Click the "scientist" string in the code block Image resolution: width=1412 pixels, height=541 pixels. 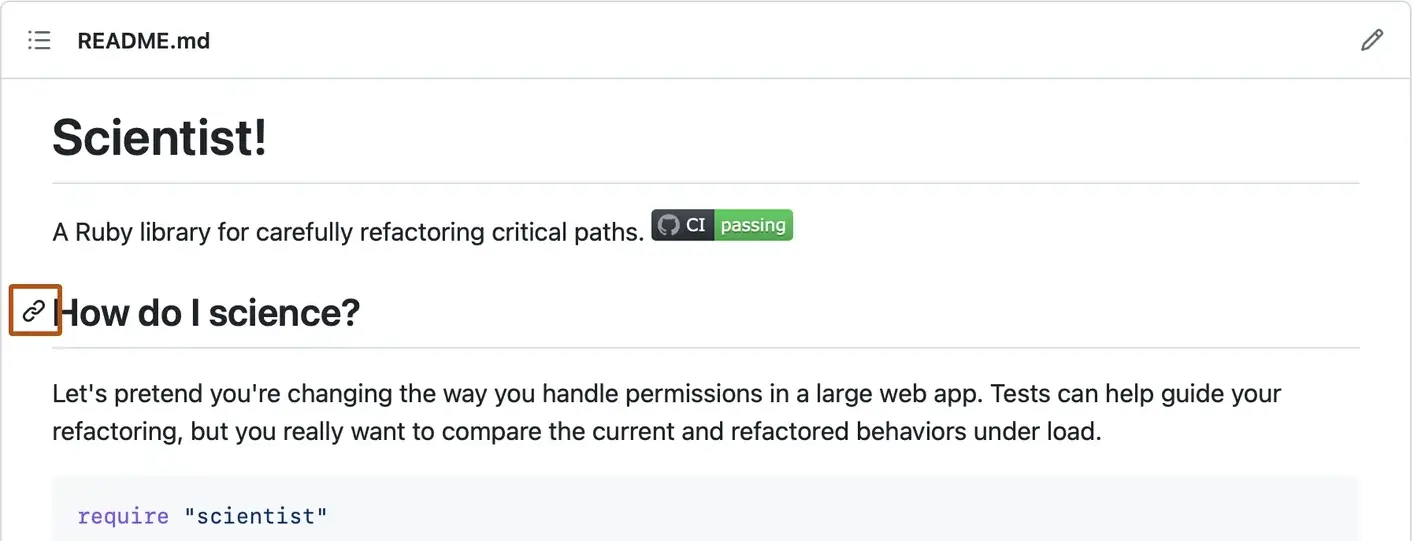pos(255,516)
